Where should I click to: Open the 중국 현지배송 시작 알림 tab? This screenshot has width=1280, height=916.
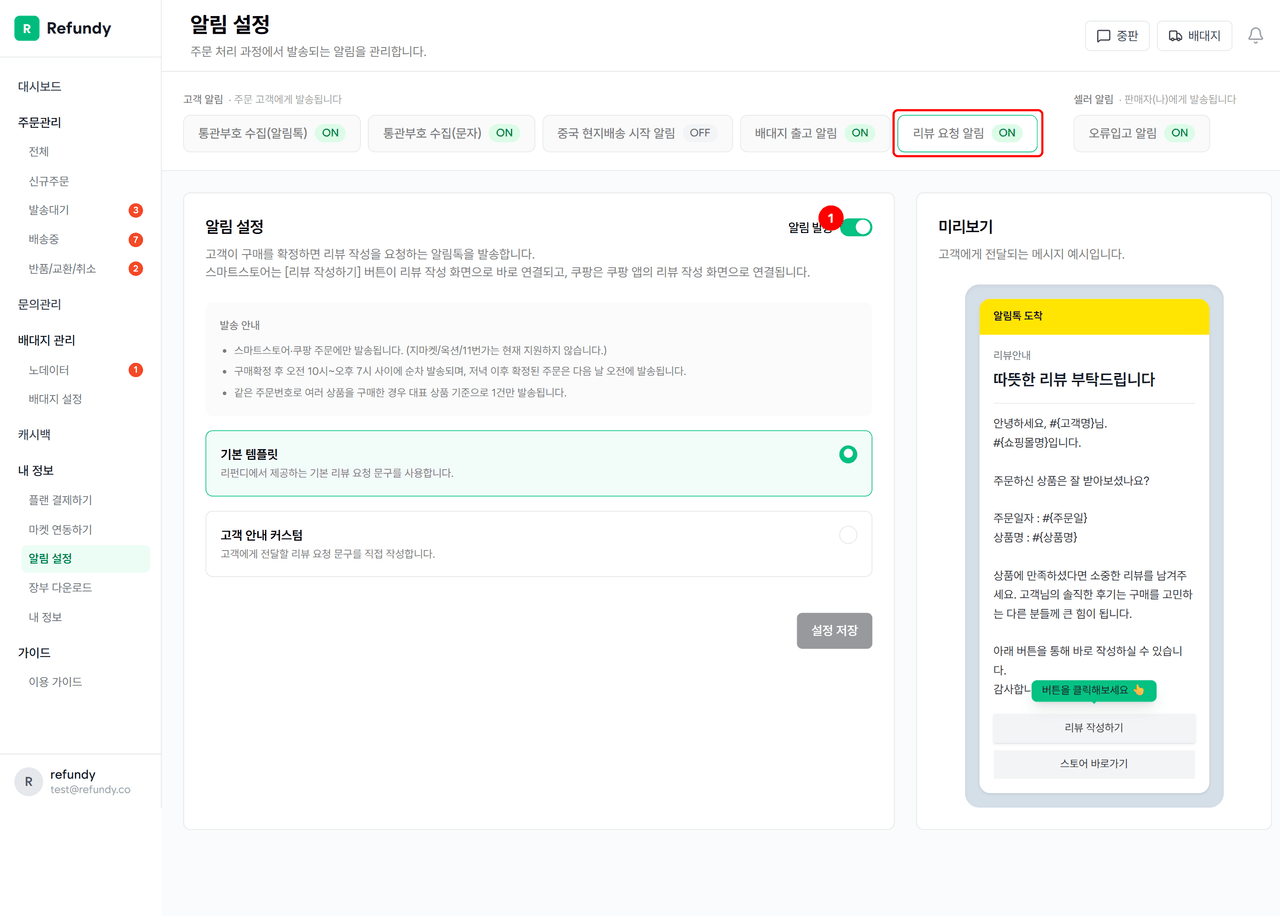[637, 133]
